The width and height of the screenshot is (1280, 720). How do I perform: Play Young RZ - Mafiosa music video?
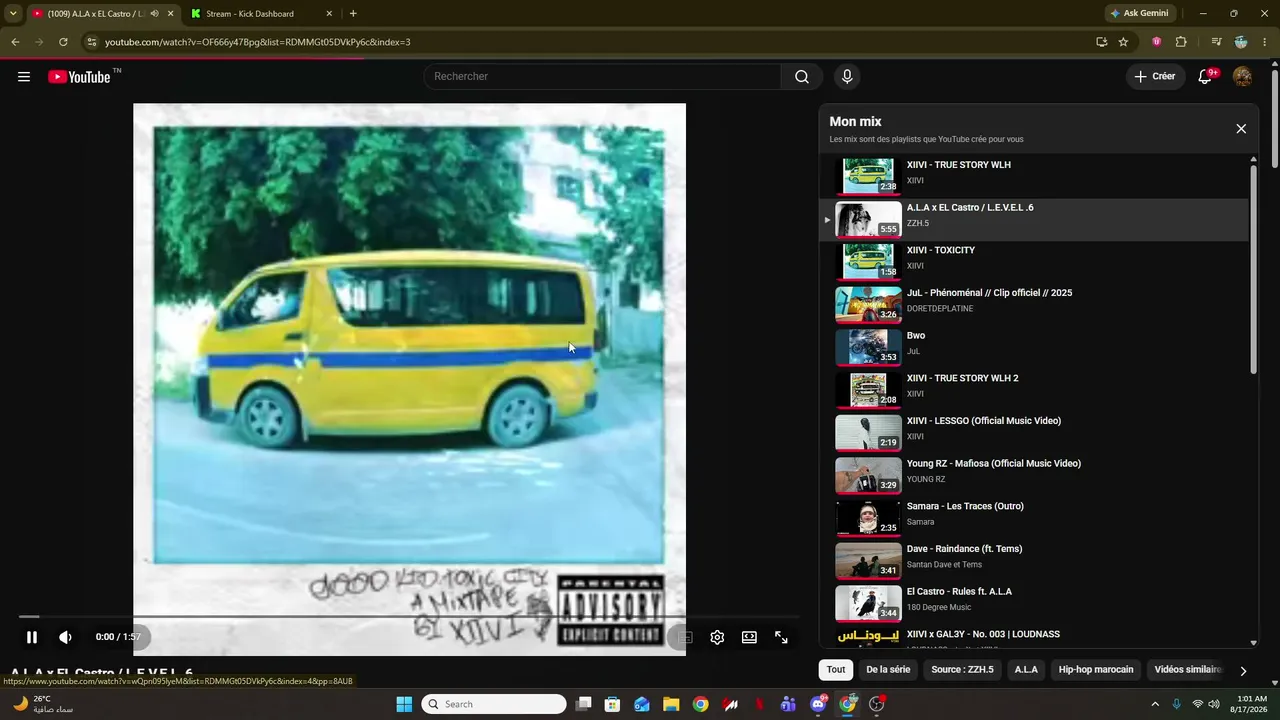tap(1033, 476)
